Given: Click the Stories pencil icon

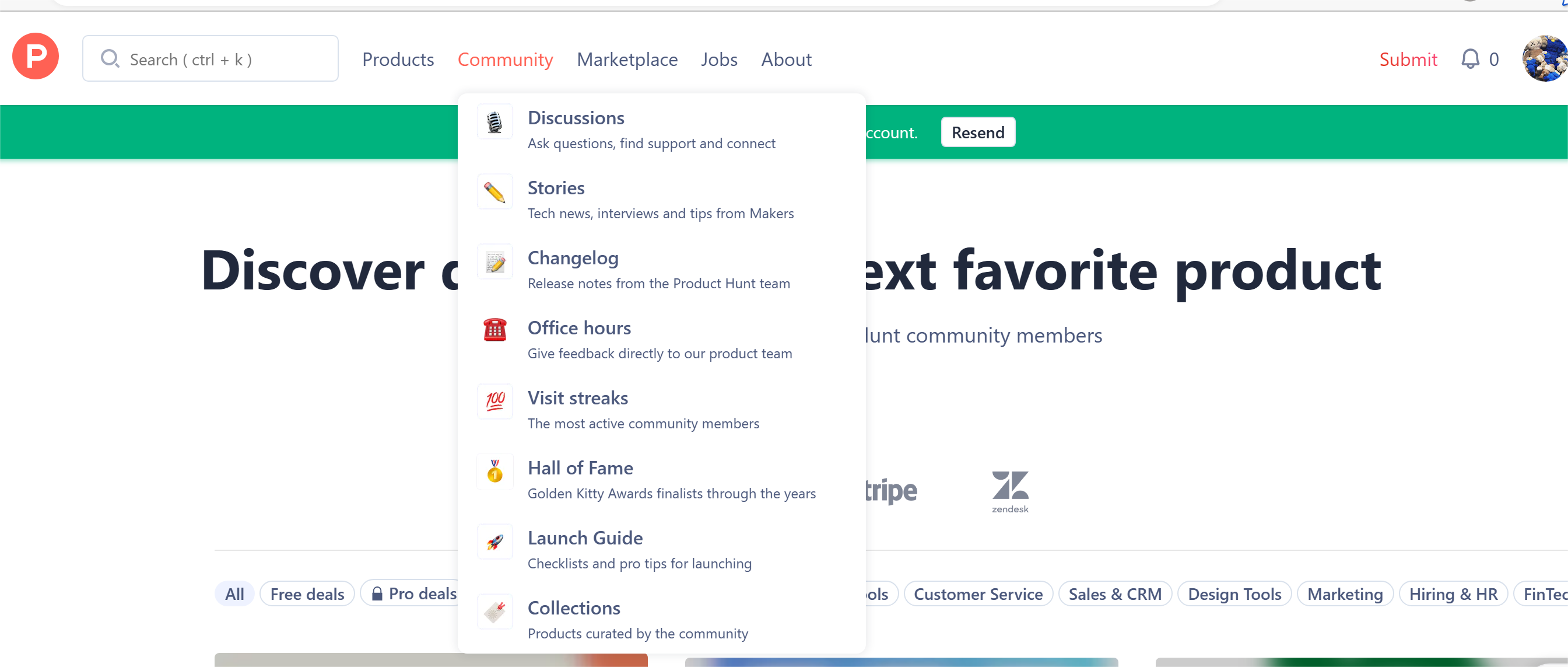Looking at the screenshot, I should pyautogui.click(x=494, y=193).
